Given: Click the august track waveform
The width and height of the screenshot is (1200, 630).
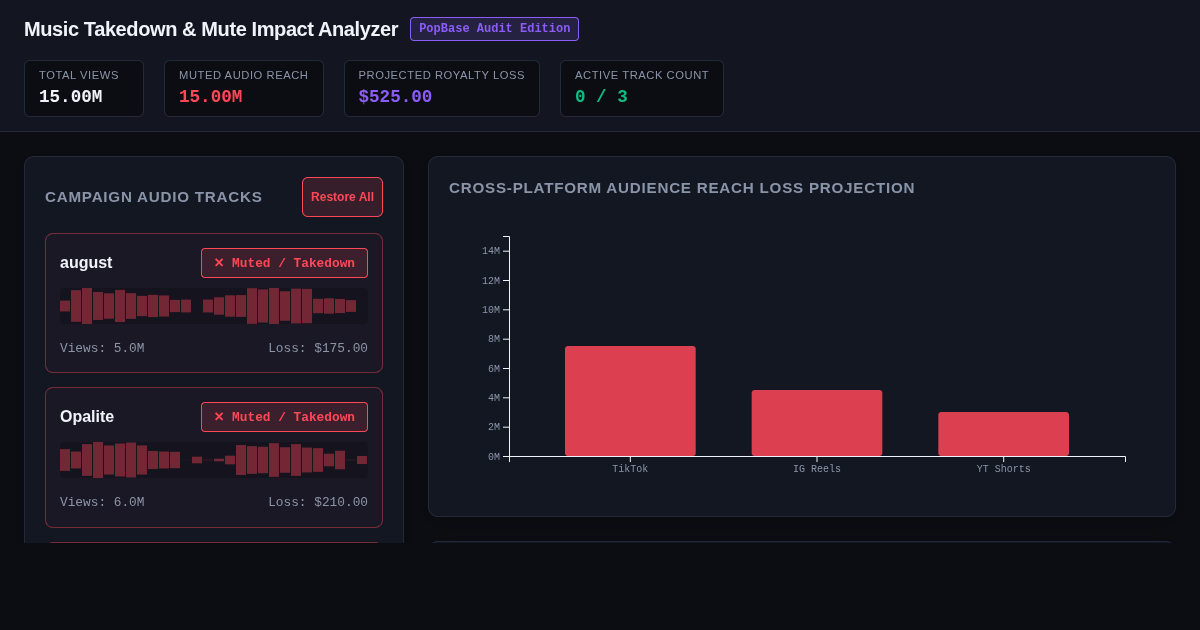Looking at the screenshot, I should (214, 306).
